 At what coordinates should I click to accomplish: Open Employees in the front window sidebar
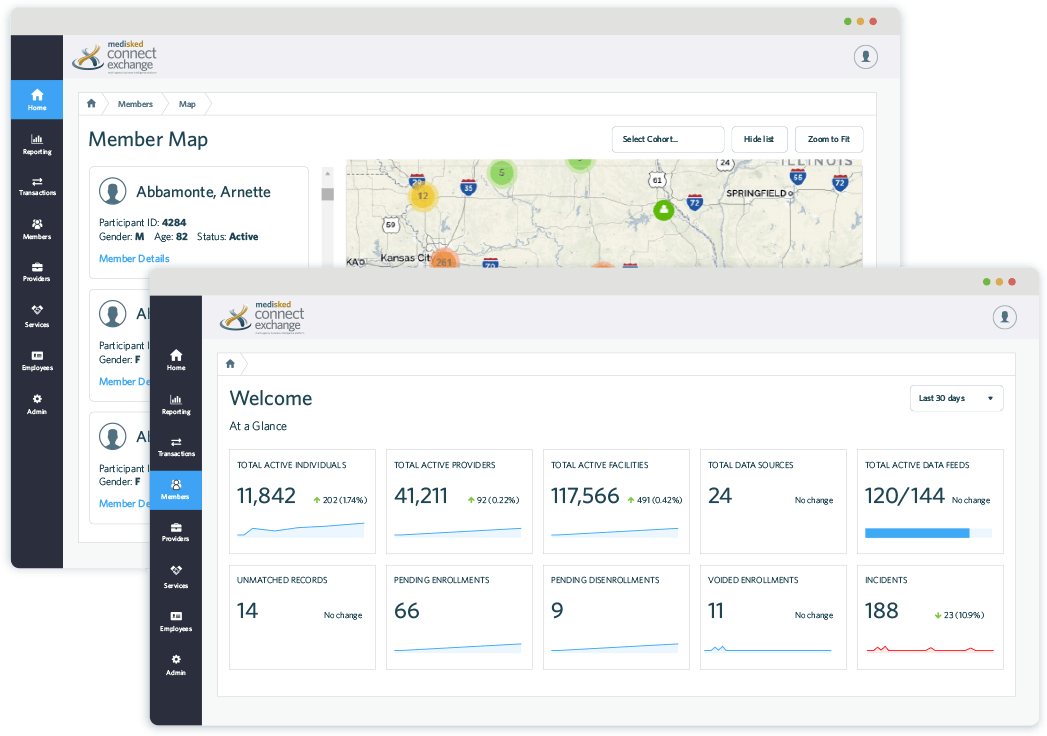pyautogui.click(x=176, y=621)
